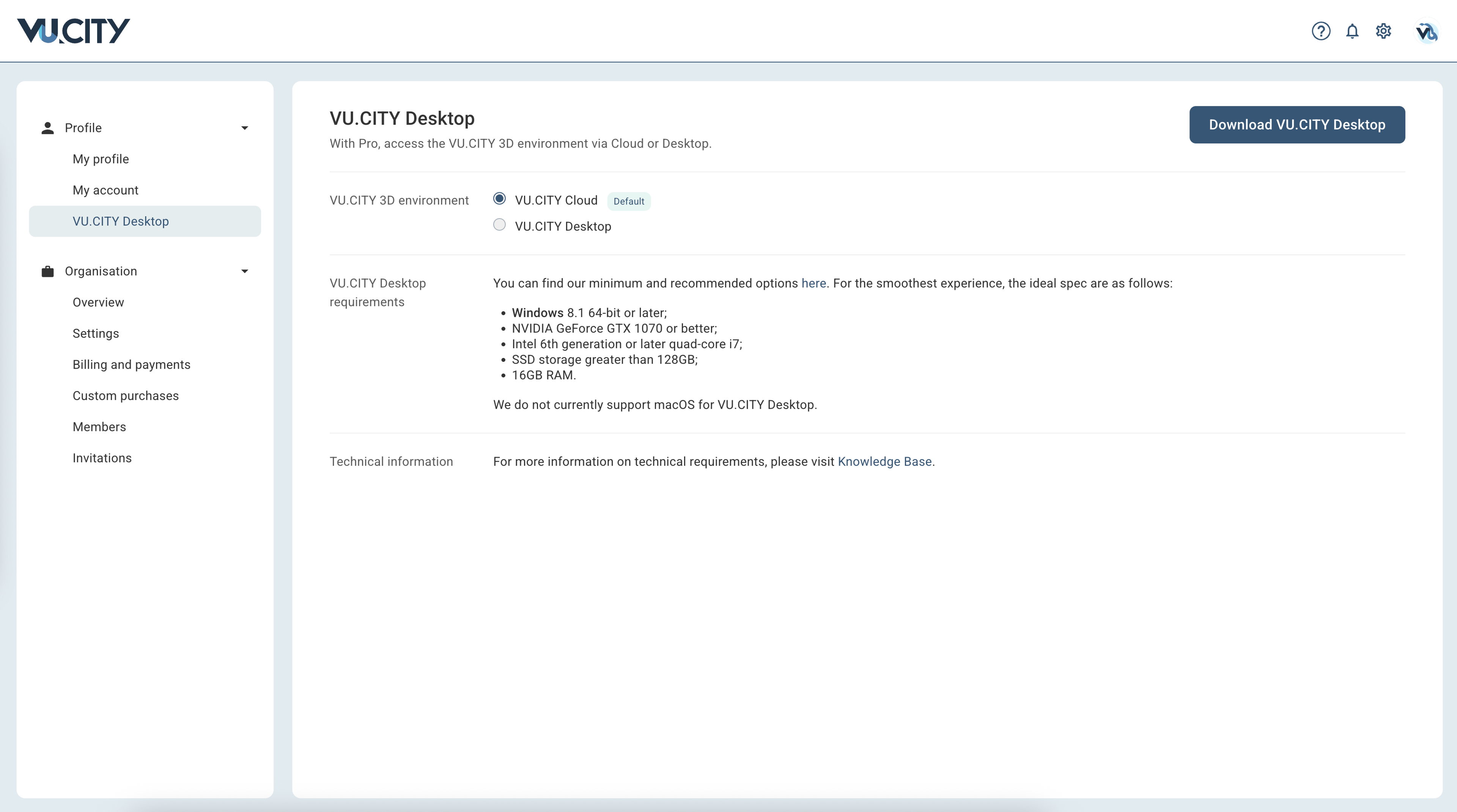The width and height of the screenshot is (1457, 812).
Task: Click the Default badge label
Action: (x=628, y=201)
